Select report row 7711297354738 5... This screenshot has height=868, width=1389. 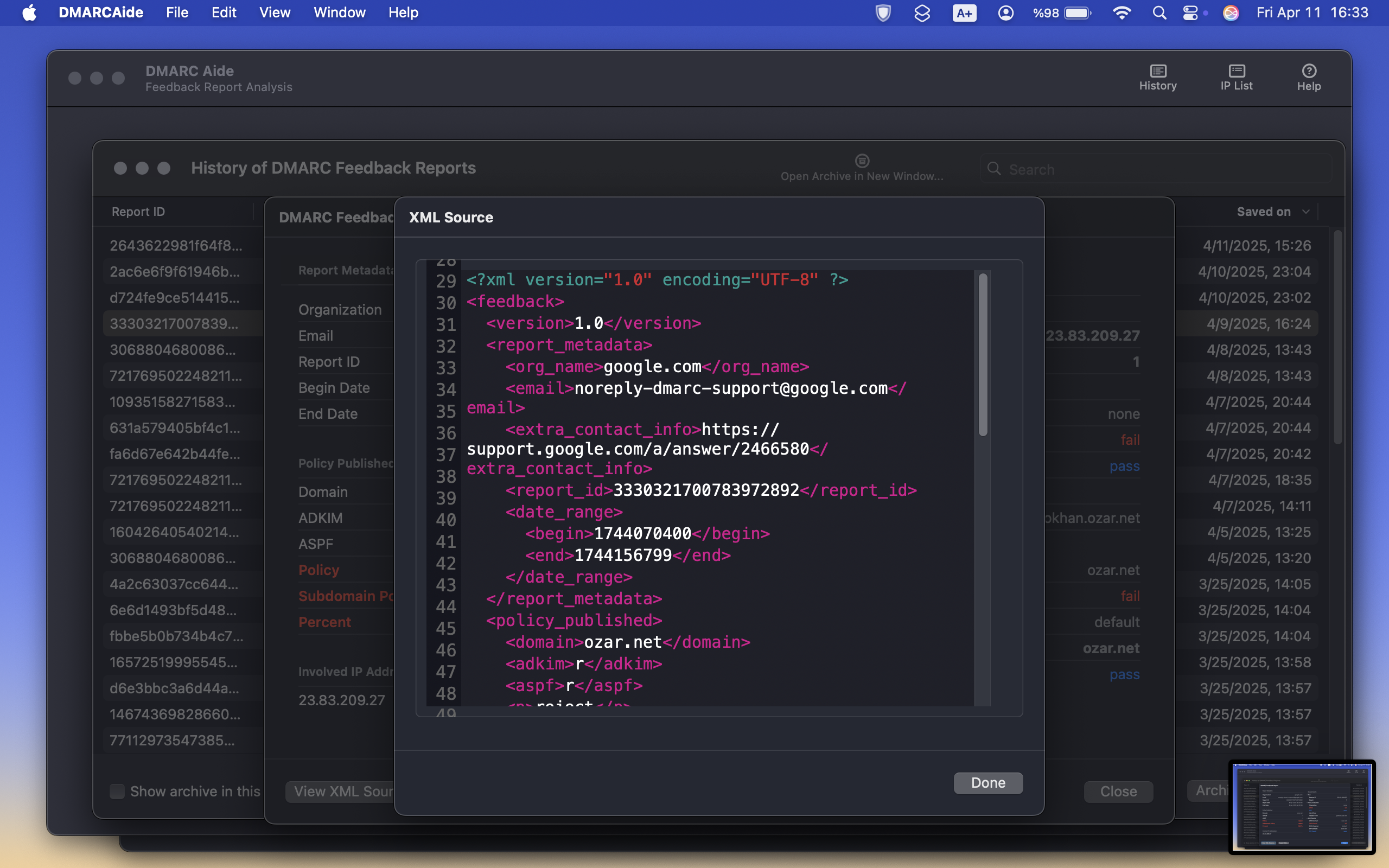(x=171, y=740)
